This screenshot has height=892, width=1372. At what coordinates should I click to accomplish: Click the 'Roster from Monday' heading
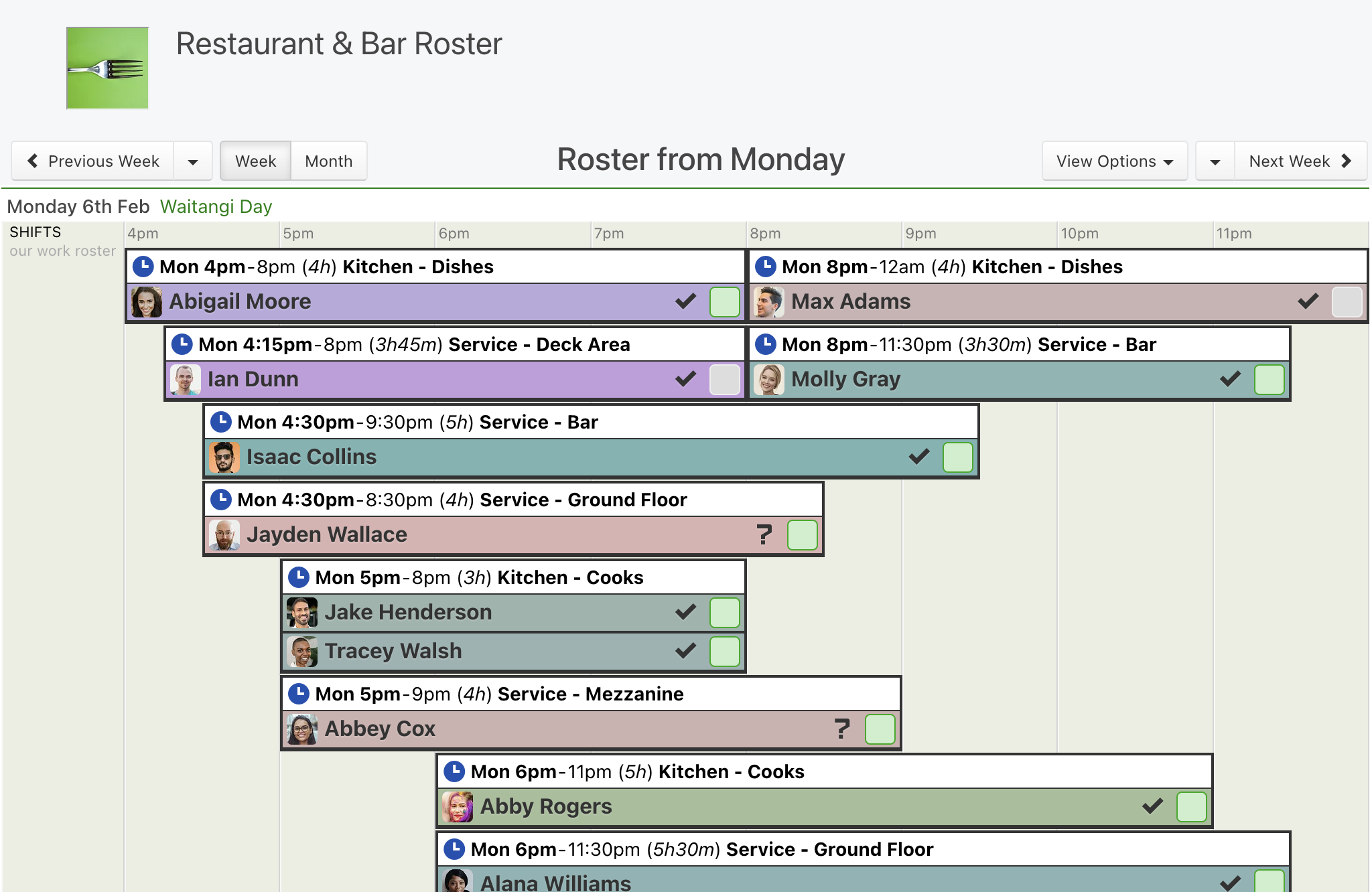701,160
